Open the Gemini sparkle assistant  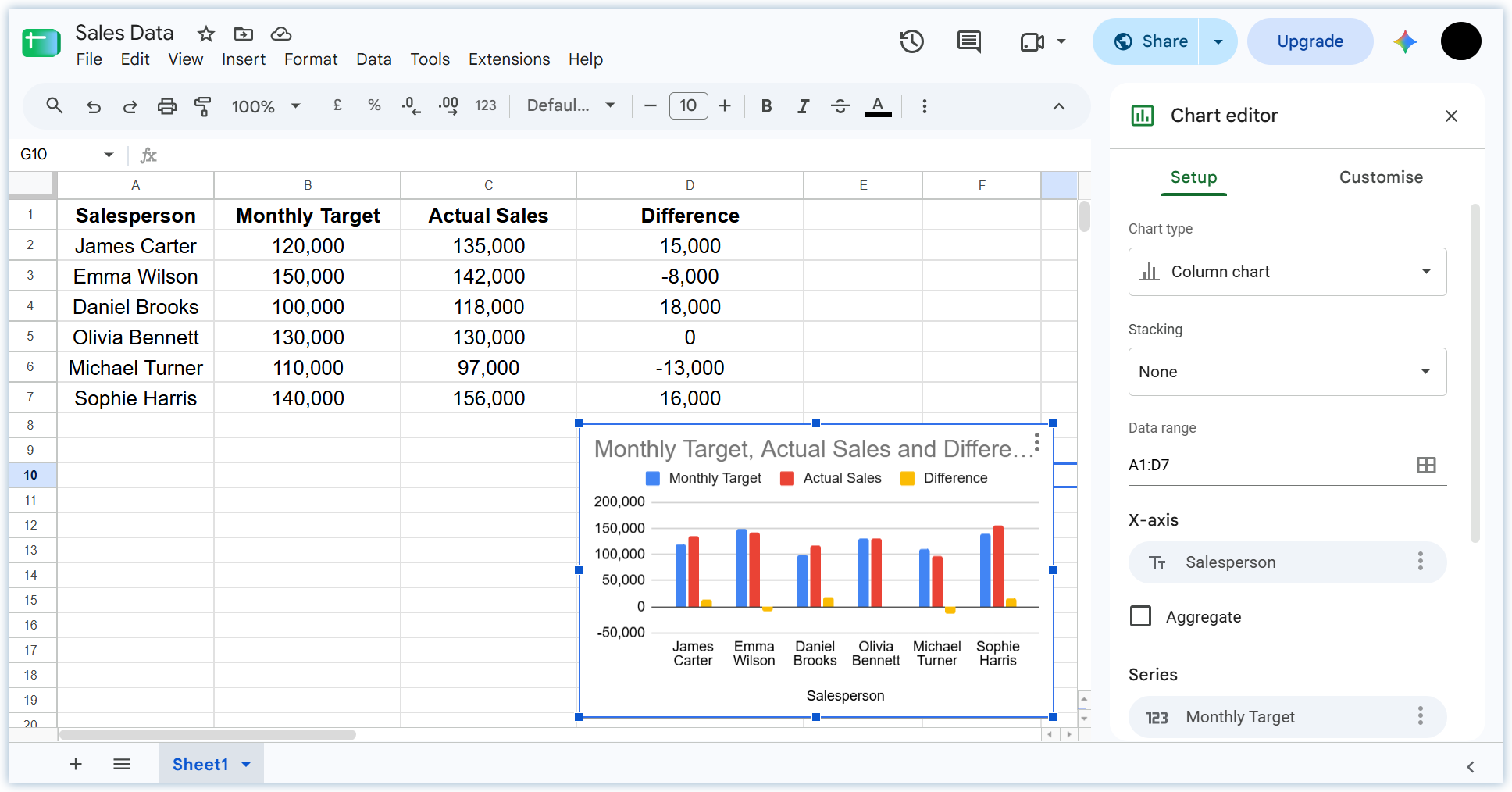point(1405,41)
